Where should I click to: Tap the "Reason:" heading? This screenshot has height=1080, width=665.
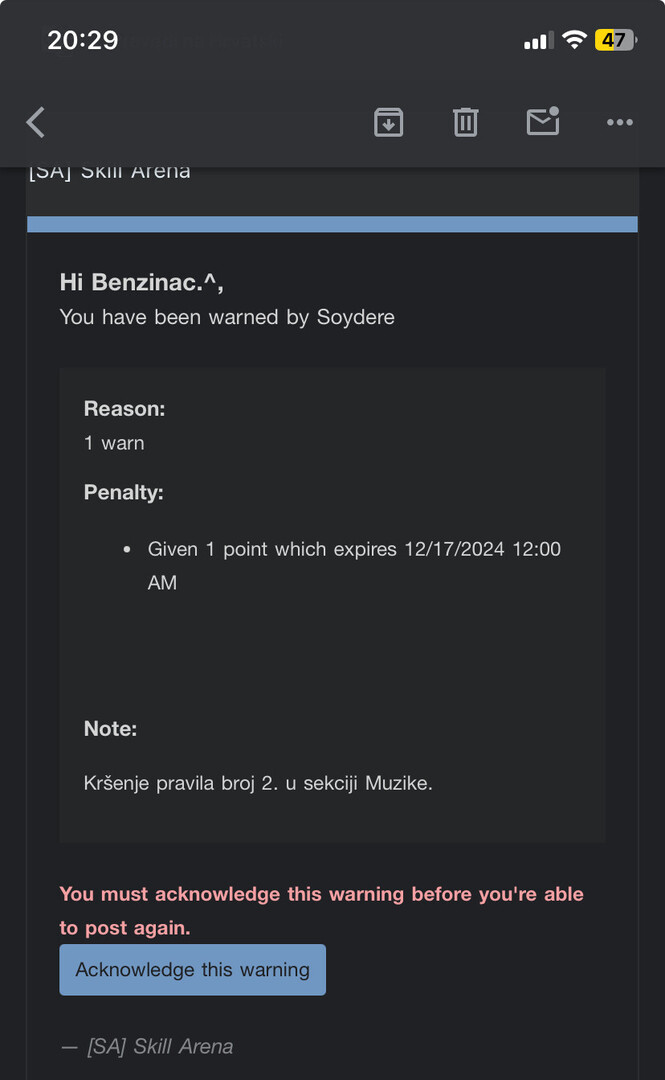click(124, 408)
